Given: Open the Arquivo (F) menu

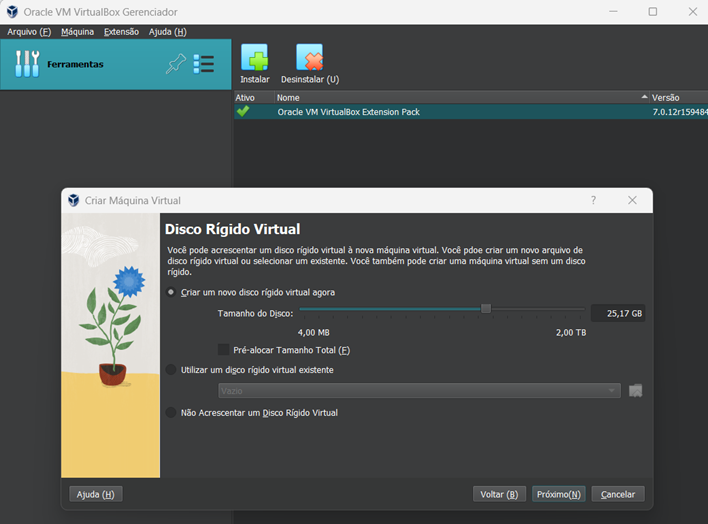Looking at the screenshot, I should (29, 32).
